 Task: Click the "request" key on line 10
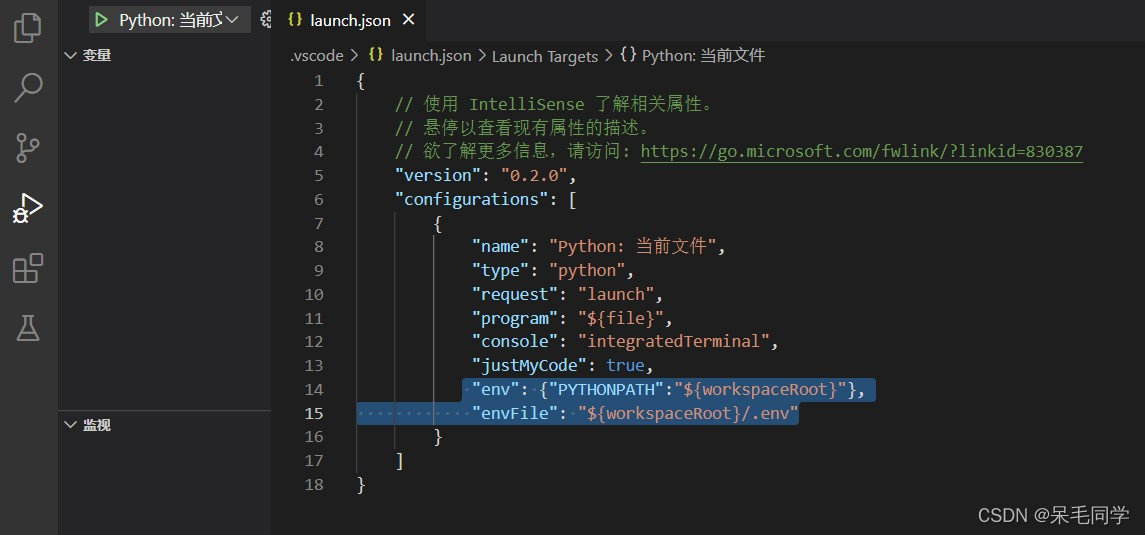[x=516, y=294]
